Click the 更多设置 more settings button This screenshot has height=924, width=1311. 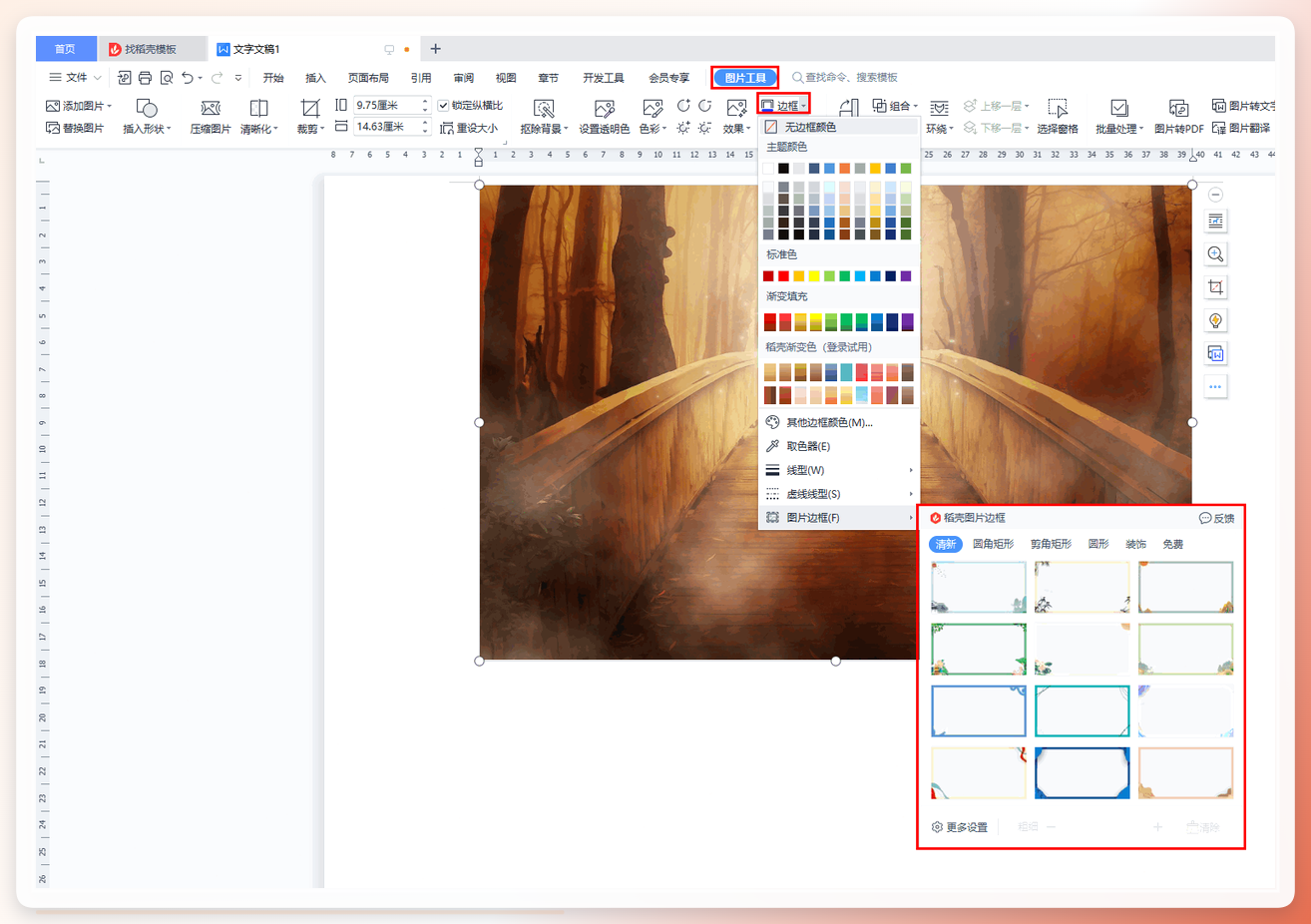pyautogui.click(x=960, y=827)
